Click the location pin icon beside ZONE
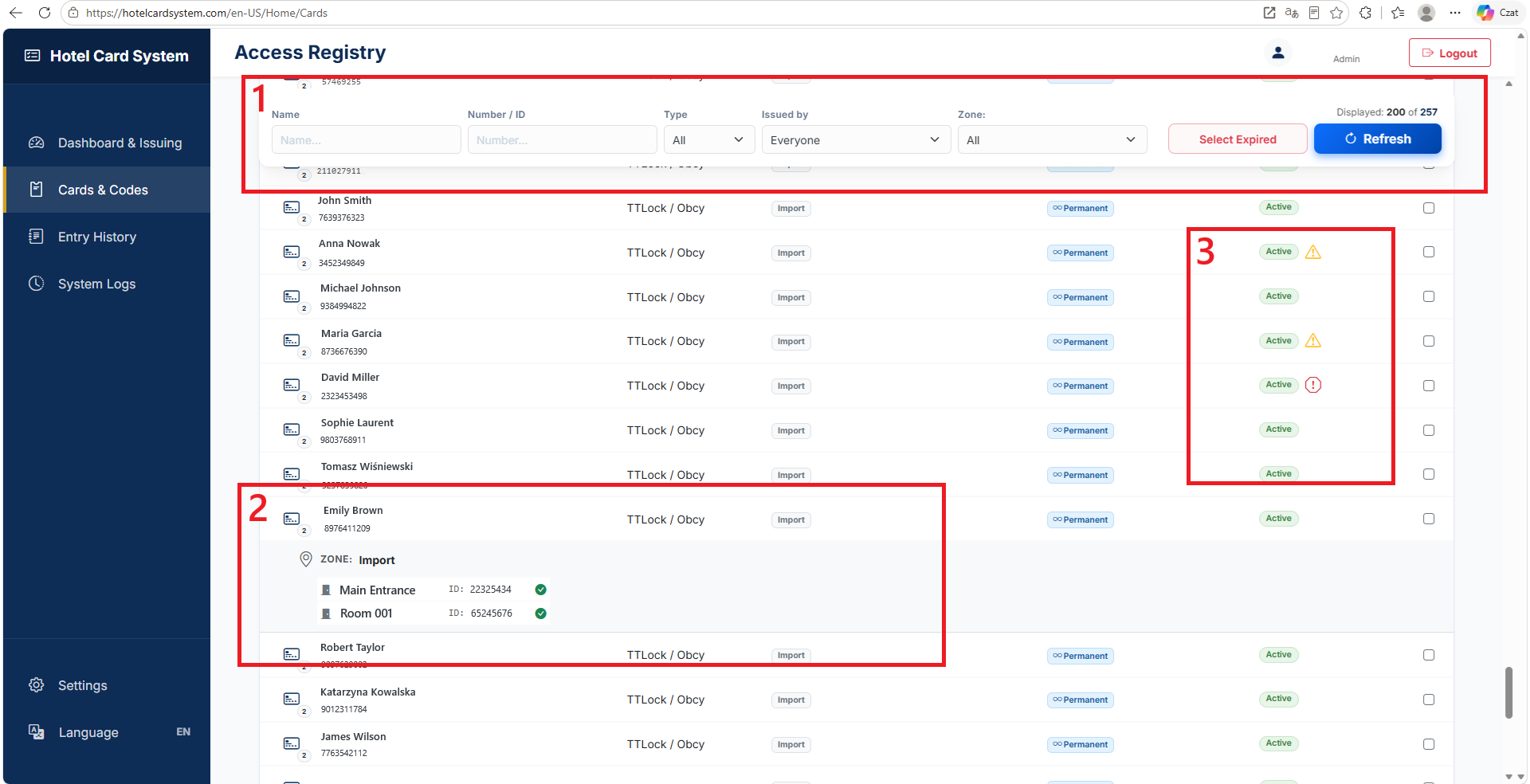Viewport: 1530px width, 784px height. (305, 559)
